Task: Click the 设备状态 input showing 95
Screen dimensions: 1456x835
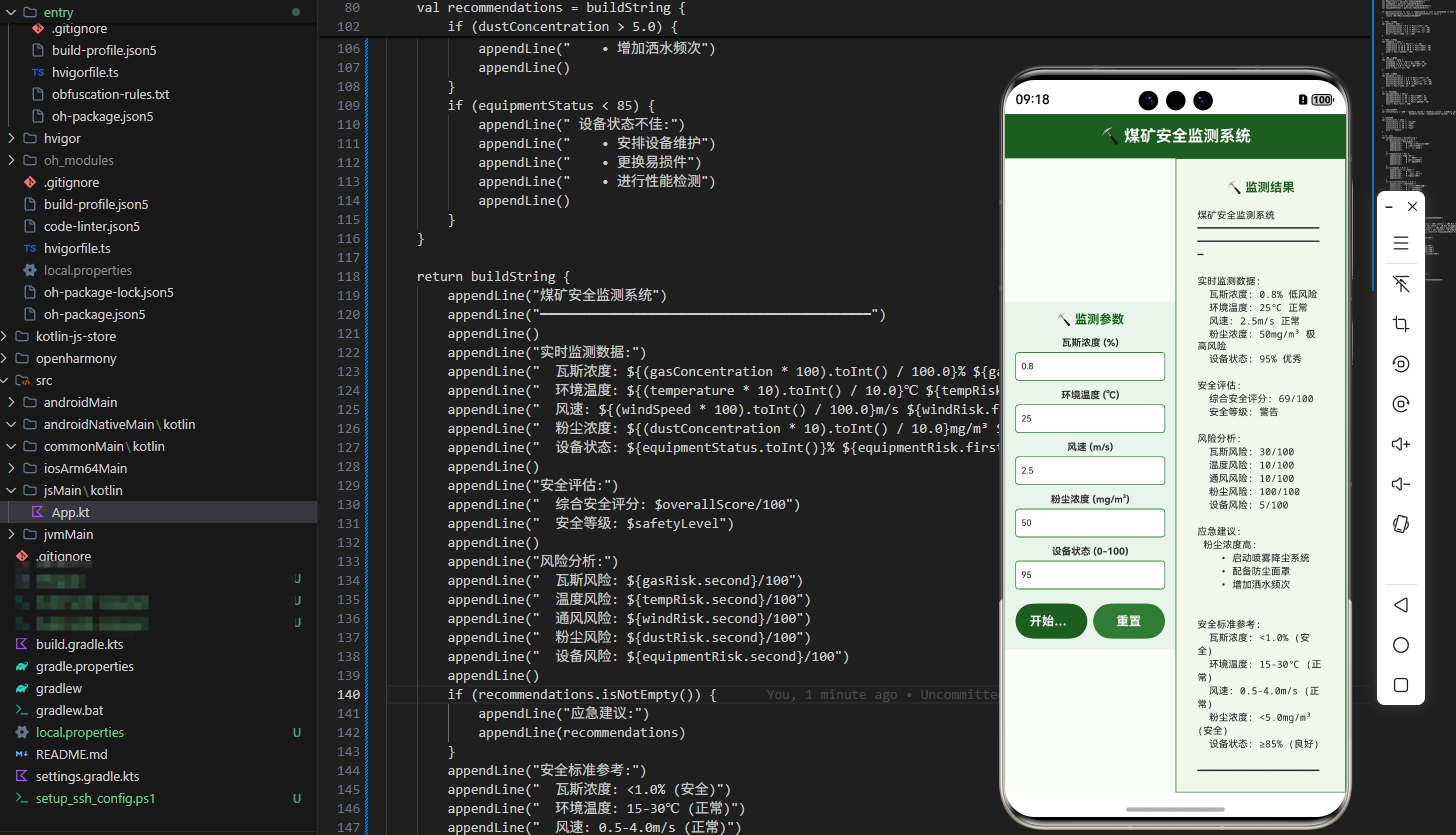Action: [1090, 575]
